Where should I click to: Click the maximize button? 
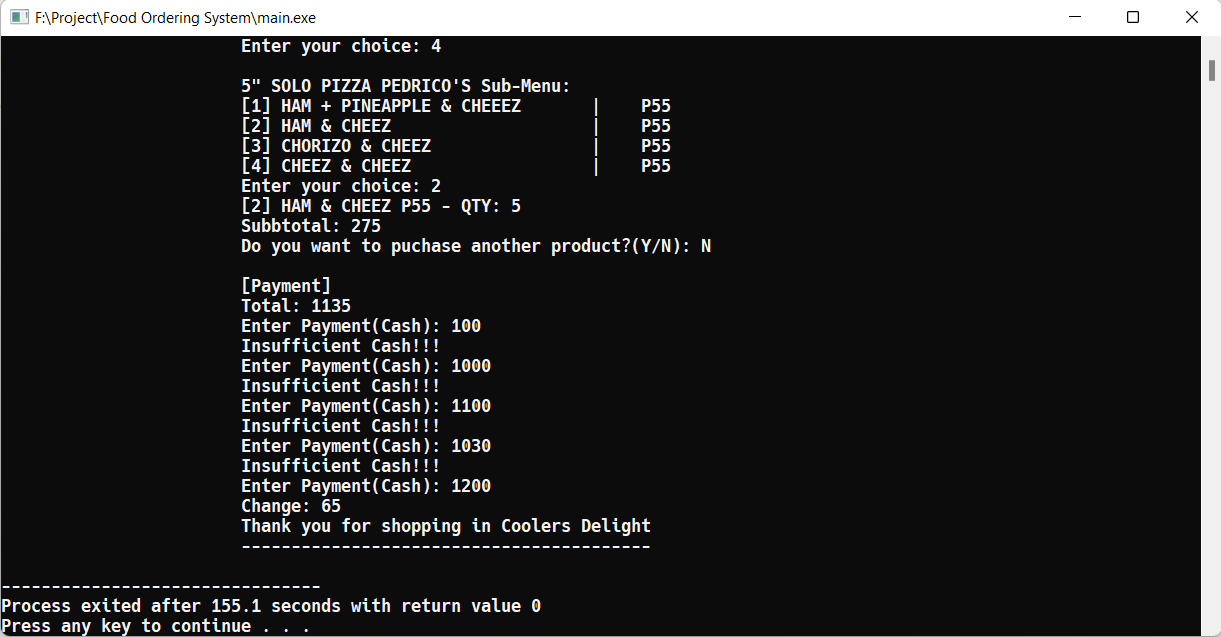point(1133,17)
